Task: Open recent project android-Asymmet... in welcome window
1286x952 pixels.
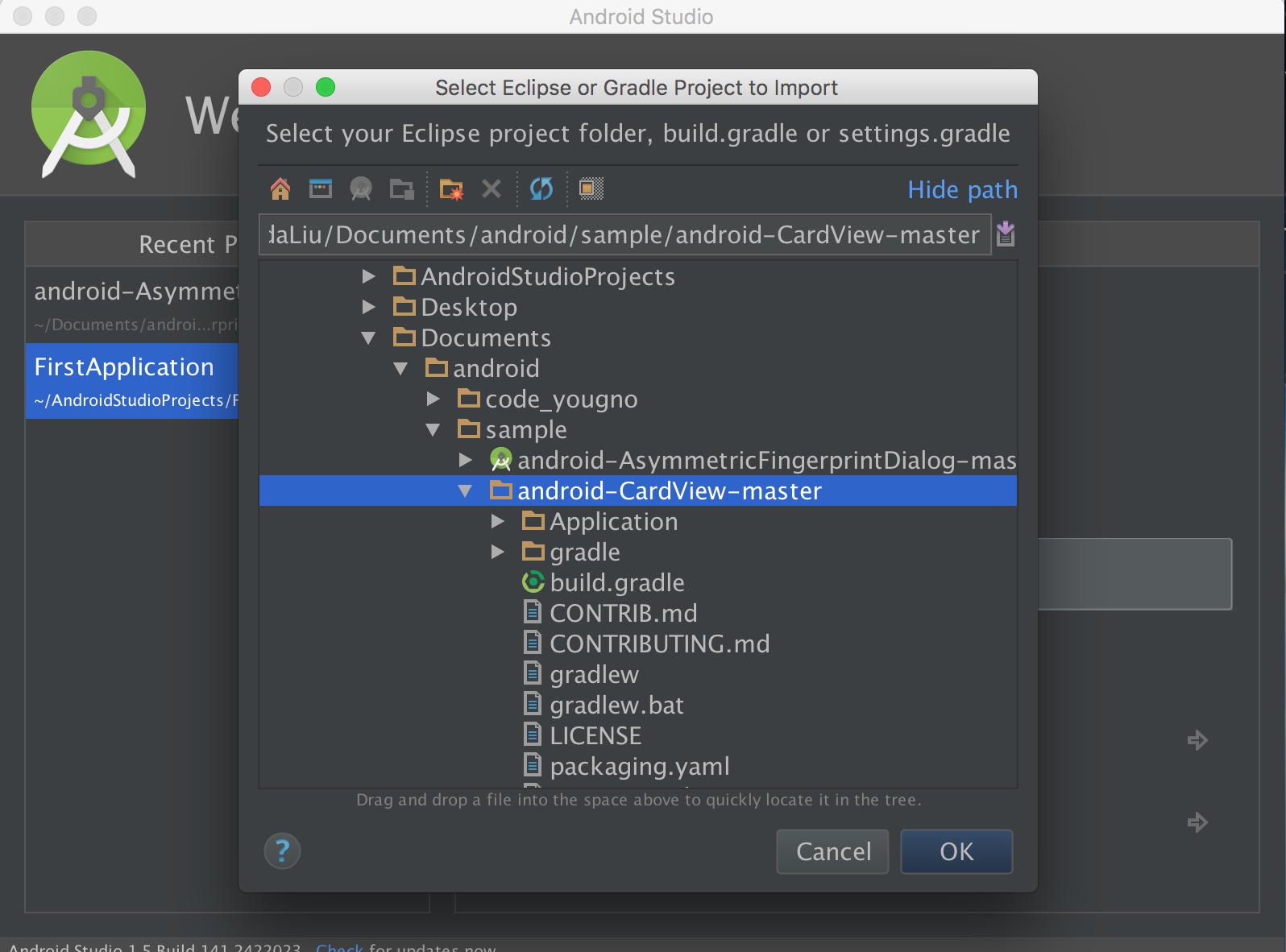Action: coord(132,305)
